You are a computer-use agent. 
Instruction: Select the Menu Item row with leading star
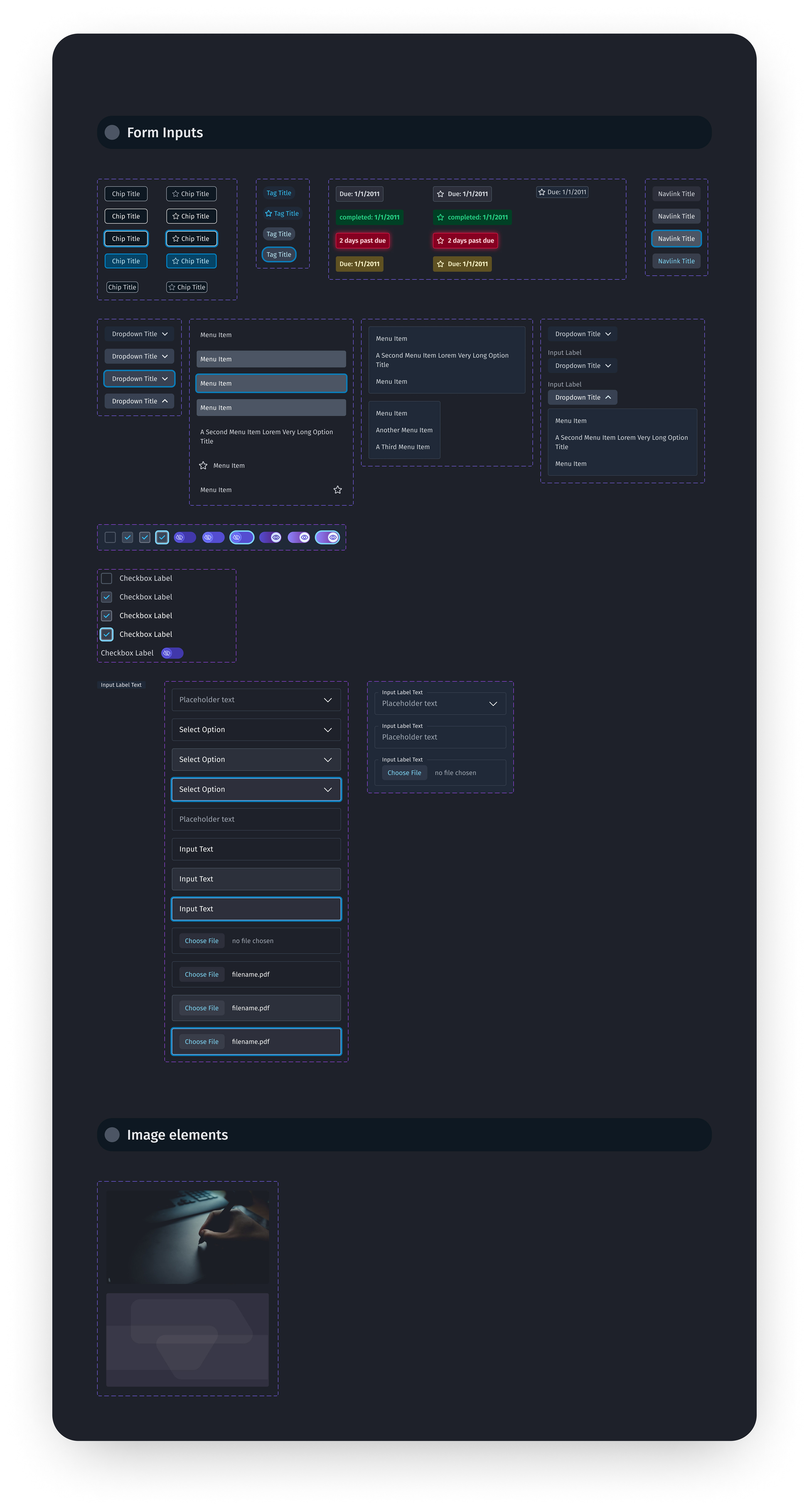pyautogui.click(x=271, y=465)
